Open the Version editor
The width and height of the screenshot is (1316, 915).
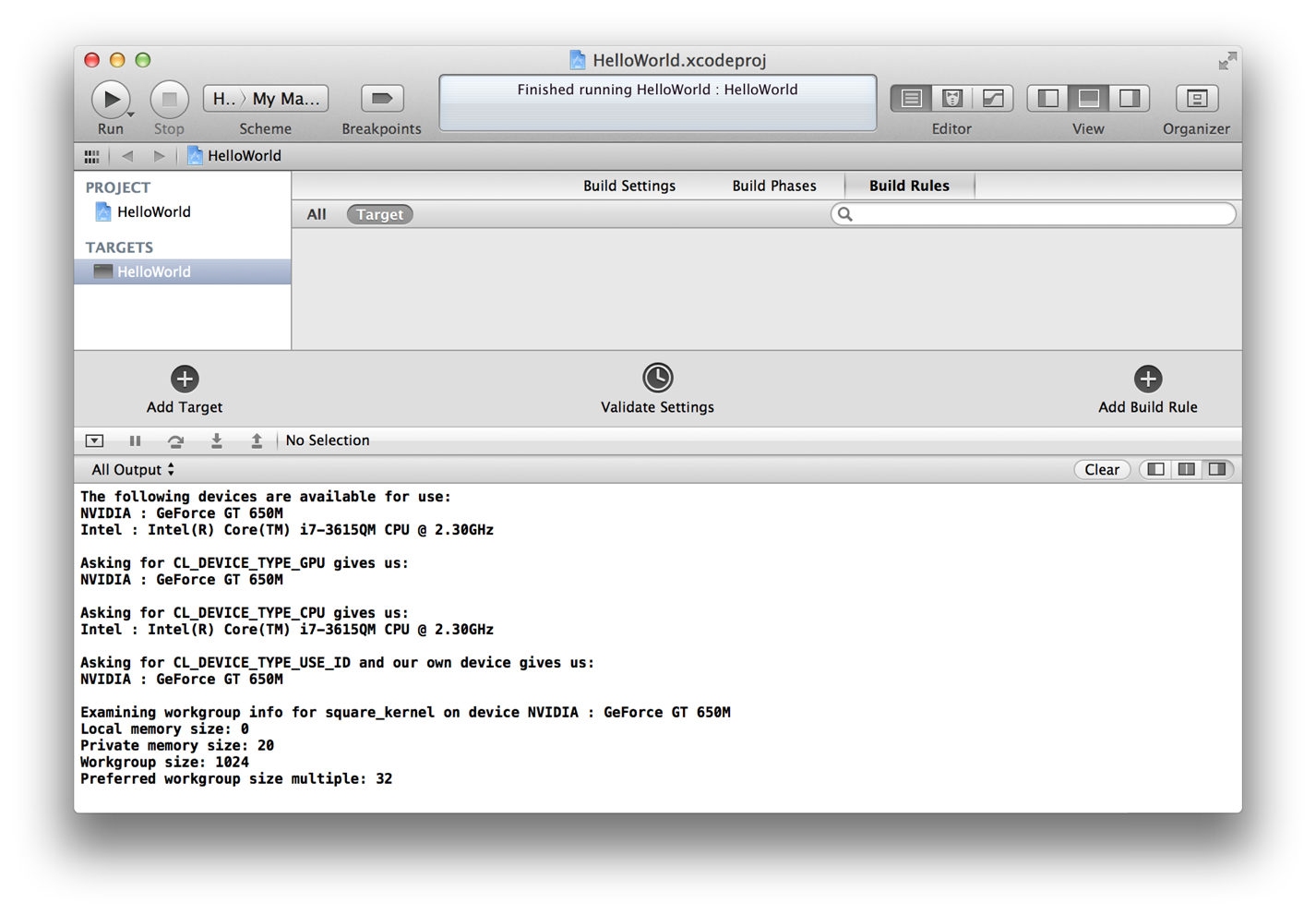pos(992,98)
